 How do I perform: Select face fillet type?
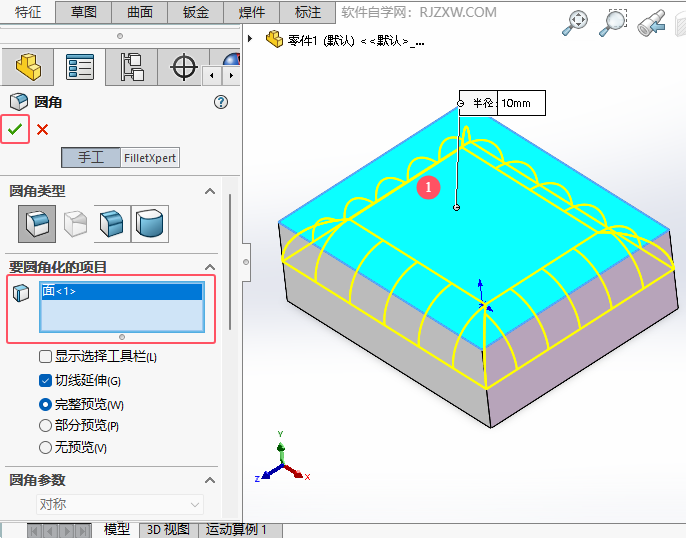pos(112,224)
